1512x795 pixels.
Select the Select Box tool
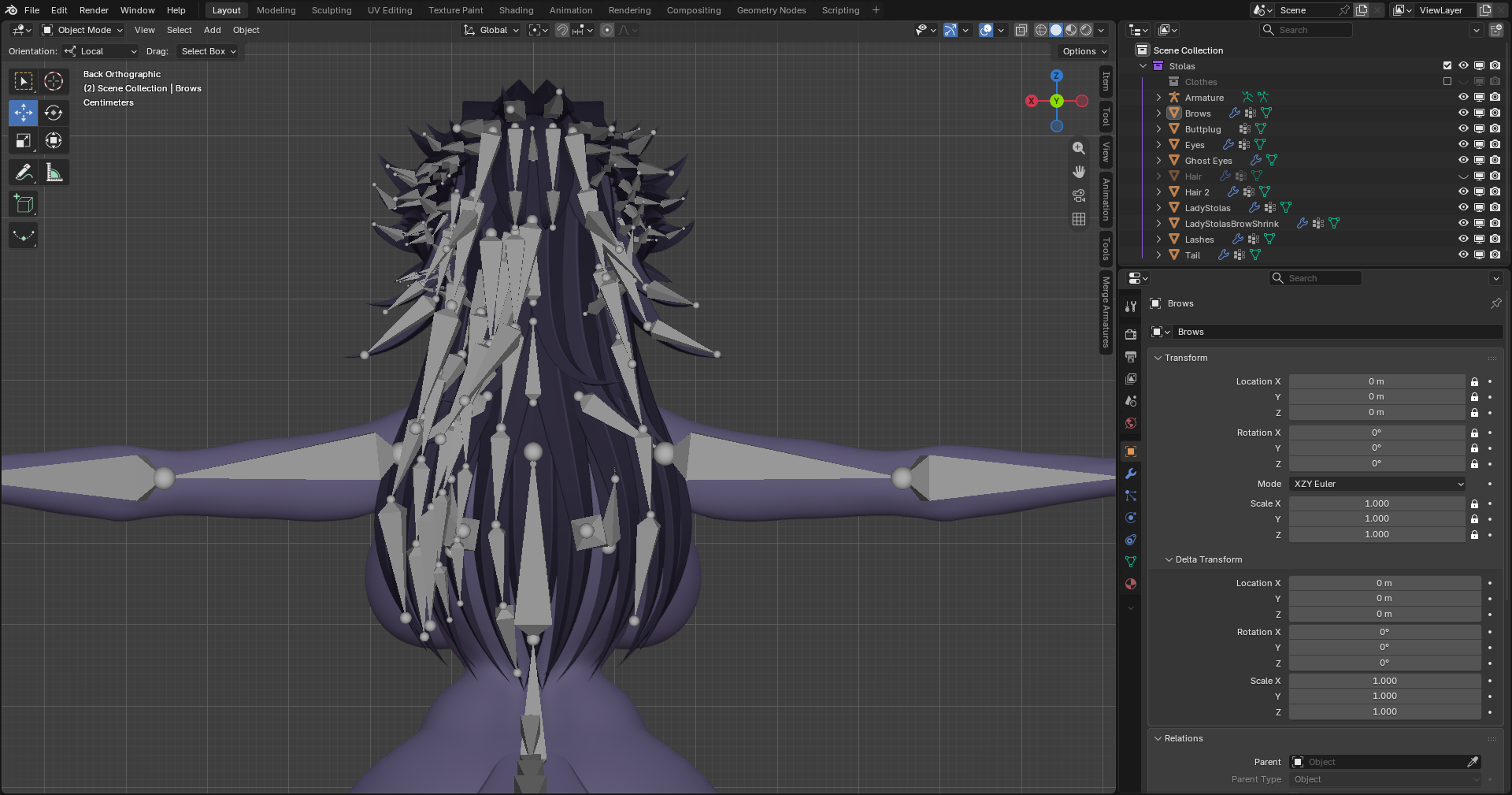[24, 81]
